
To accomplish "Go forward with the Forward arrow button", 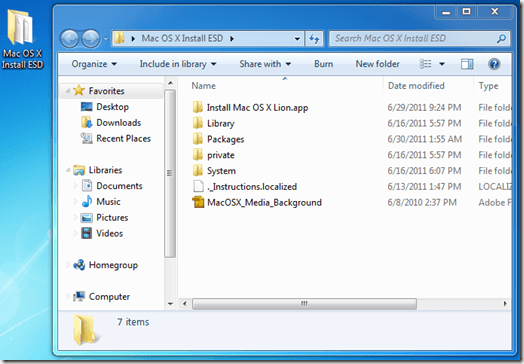I will 91,39.
